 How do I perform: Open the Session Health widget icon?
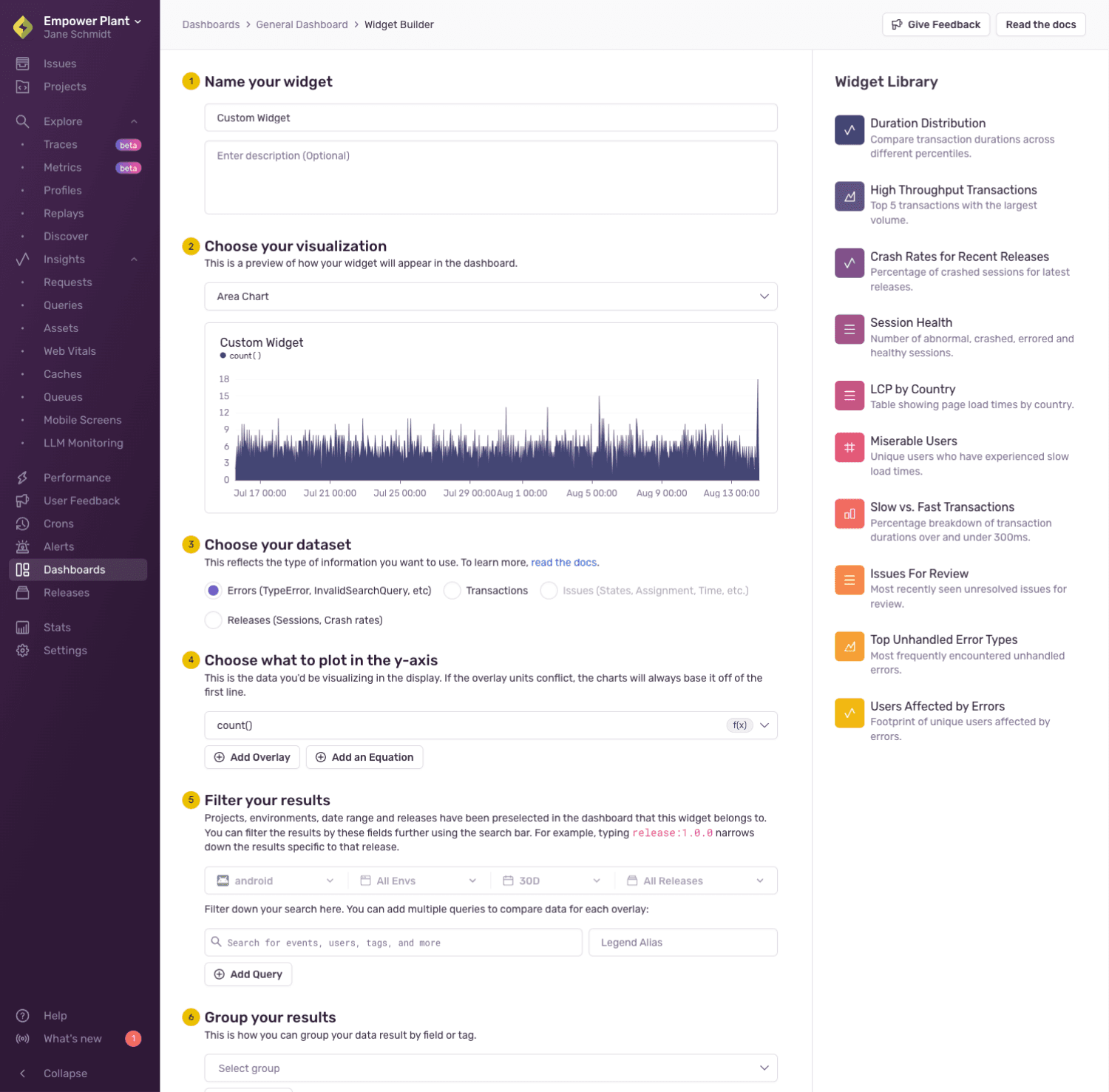[849, 329]
